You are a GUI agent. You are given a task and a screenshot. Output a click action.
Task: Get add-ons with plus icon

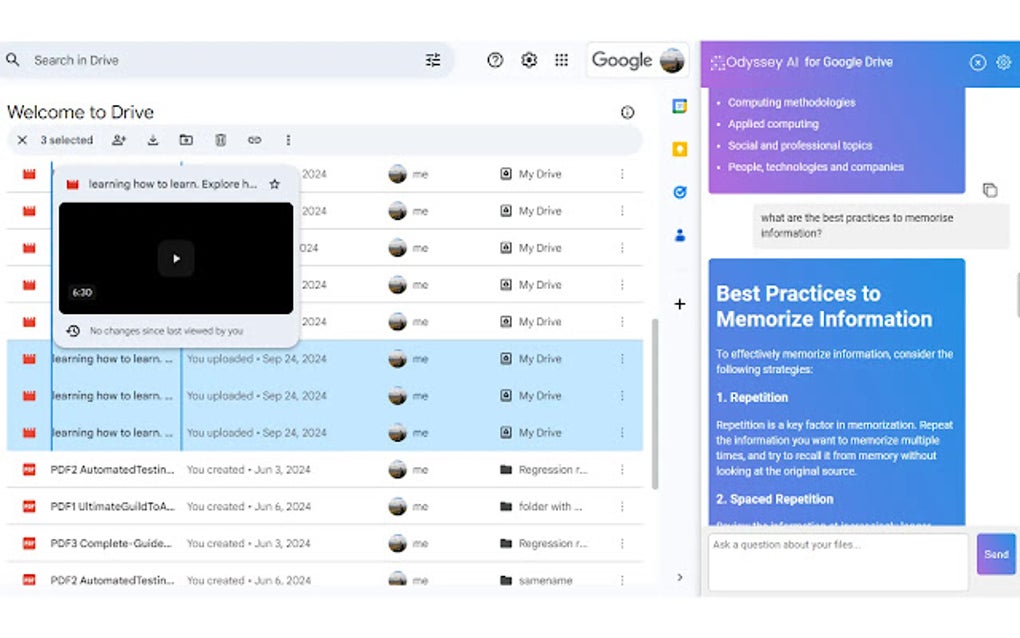coord(680,304)
